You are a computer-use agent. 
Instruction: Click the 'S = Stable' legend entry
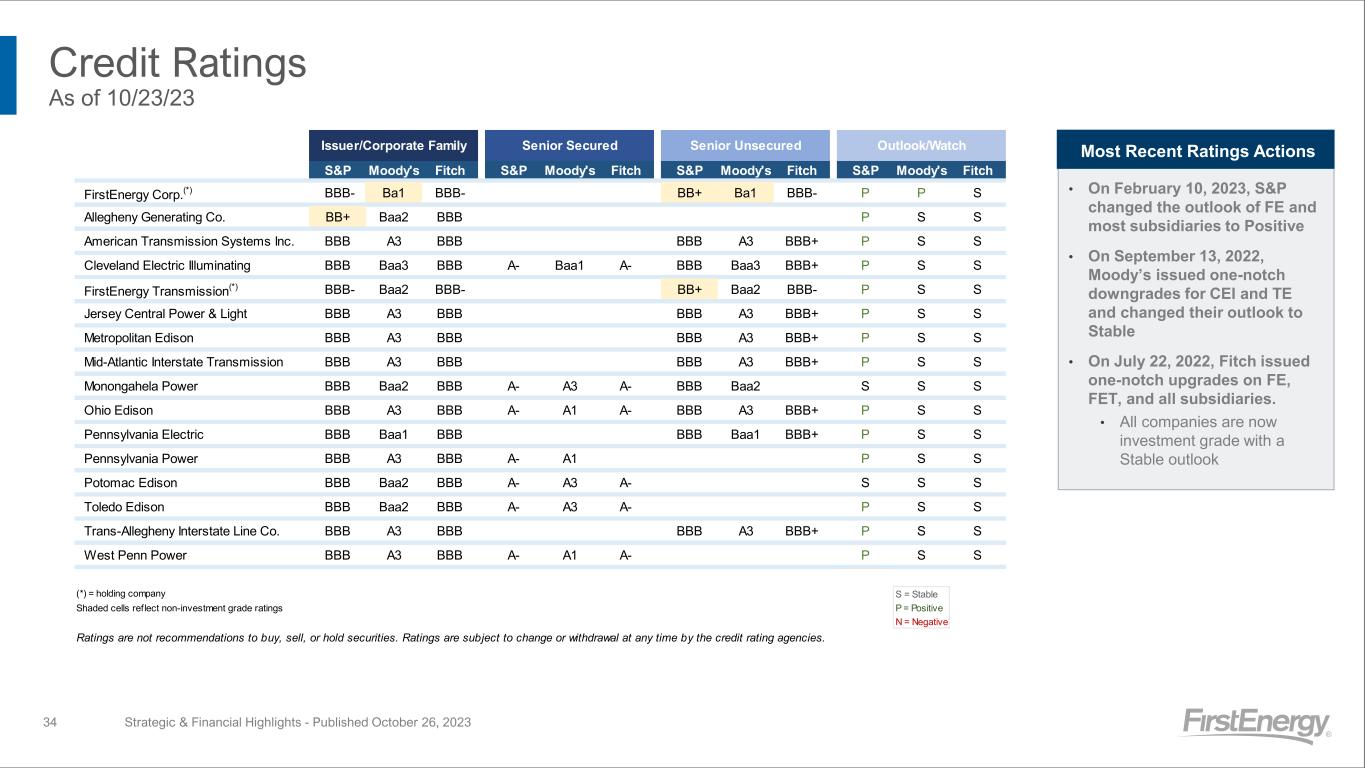click(916, 594)
